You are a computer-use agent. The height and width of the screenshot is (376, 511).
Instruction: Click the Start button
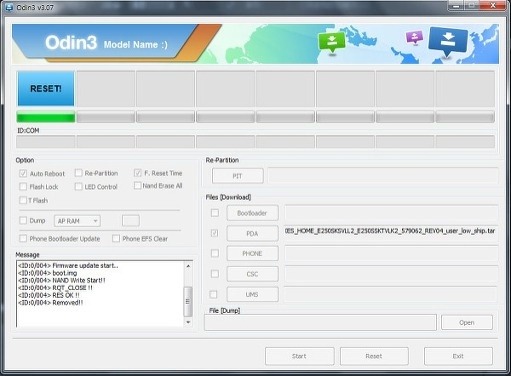click(299, 356)
